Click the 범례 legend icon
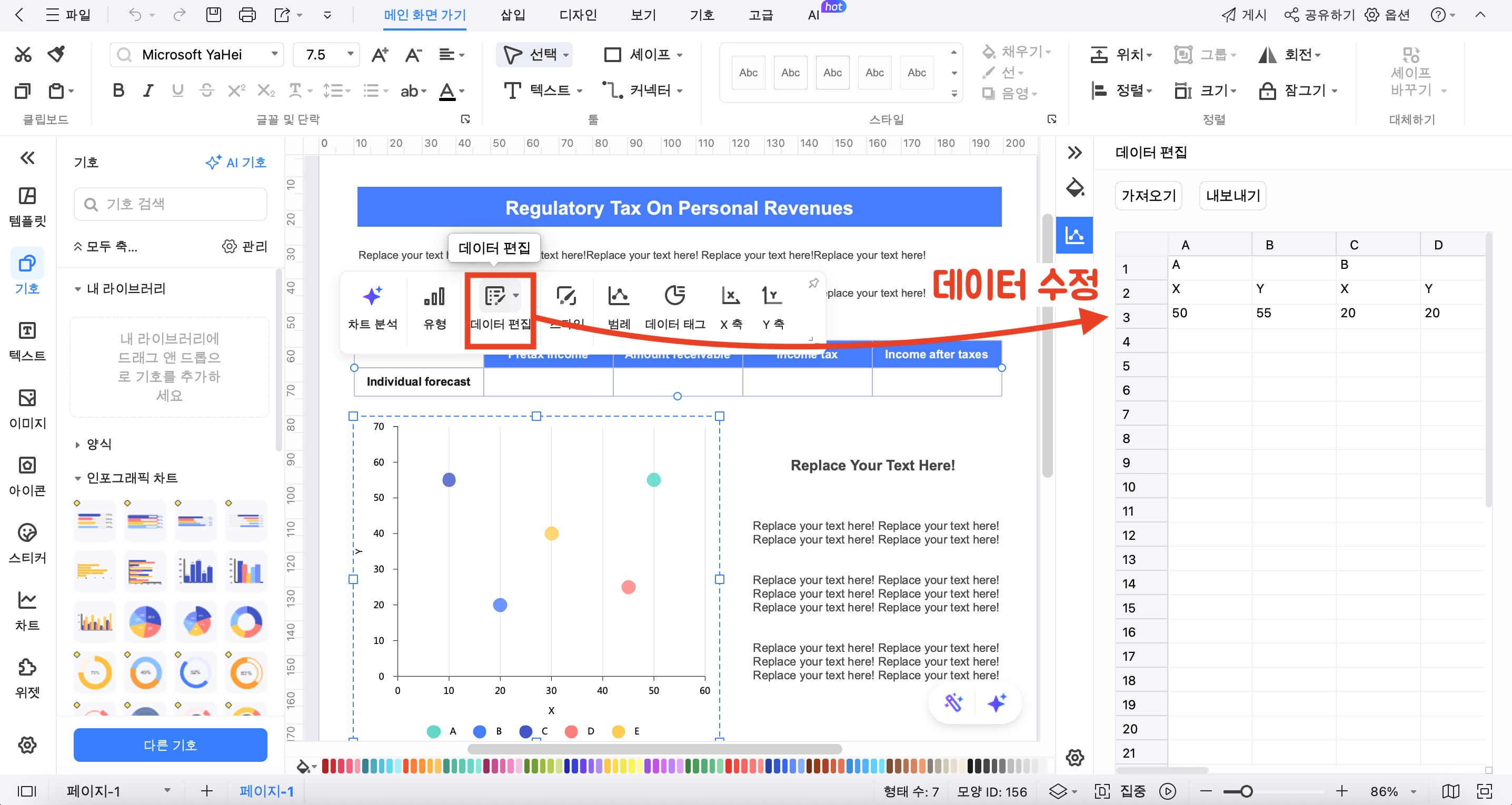 tap(618, 297)
